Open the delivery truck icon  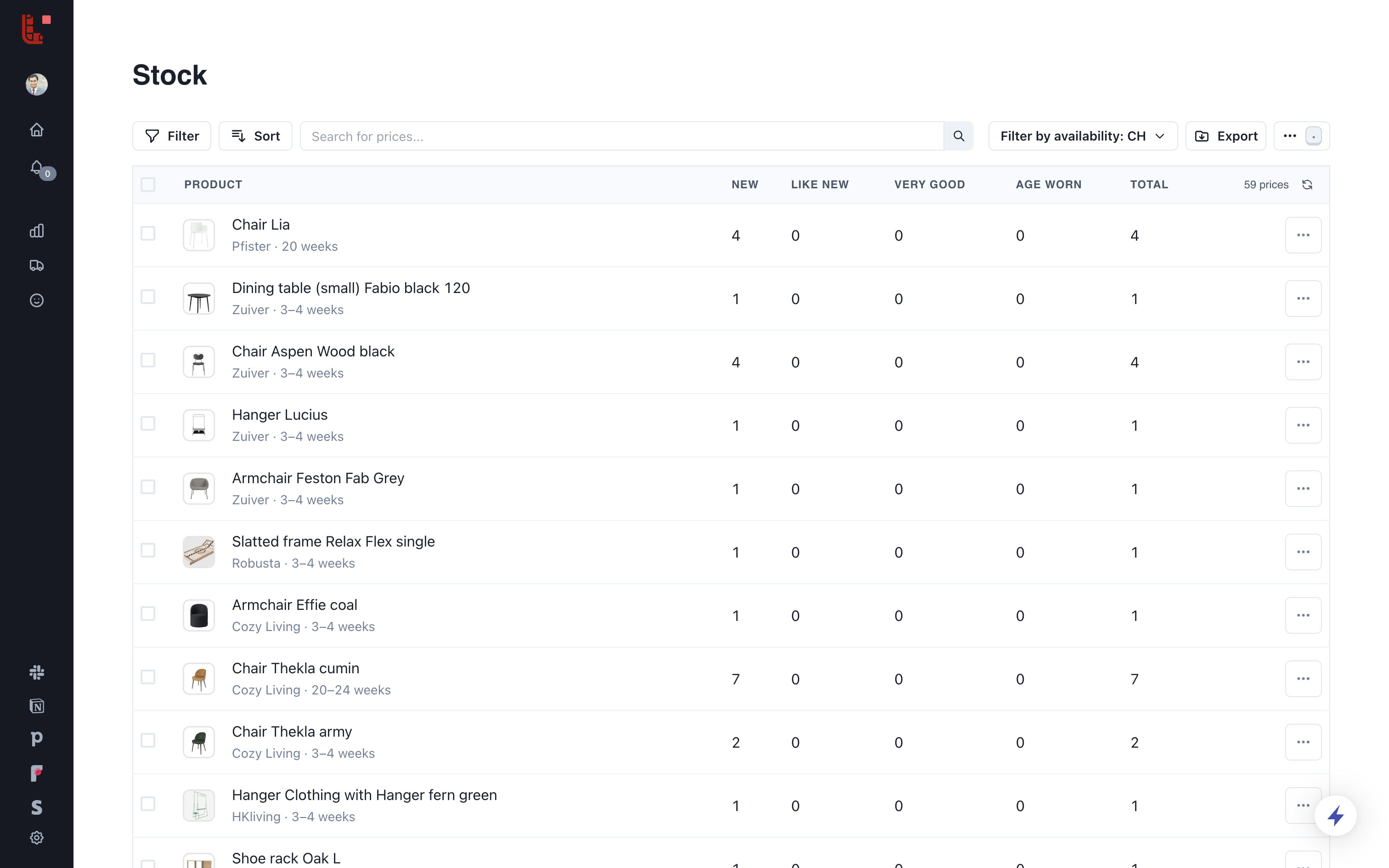point(37,265)
